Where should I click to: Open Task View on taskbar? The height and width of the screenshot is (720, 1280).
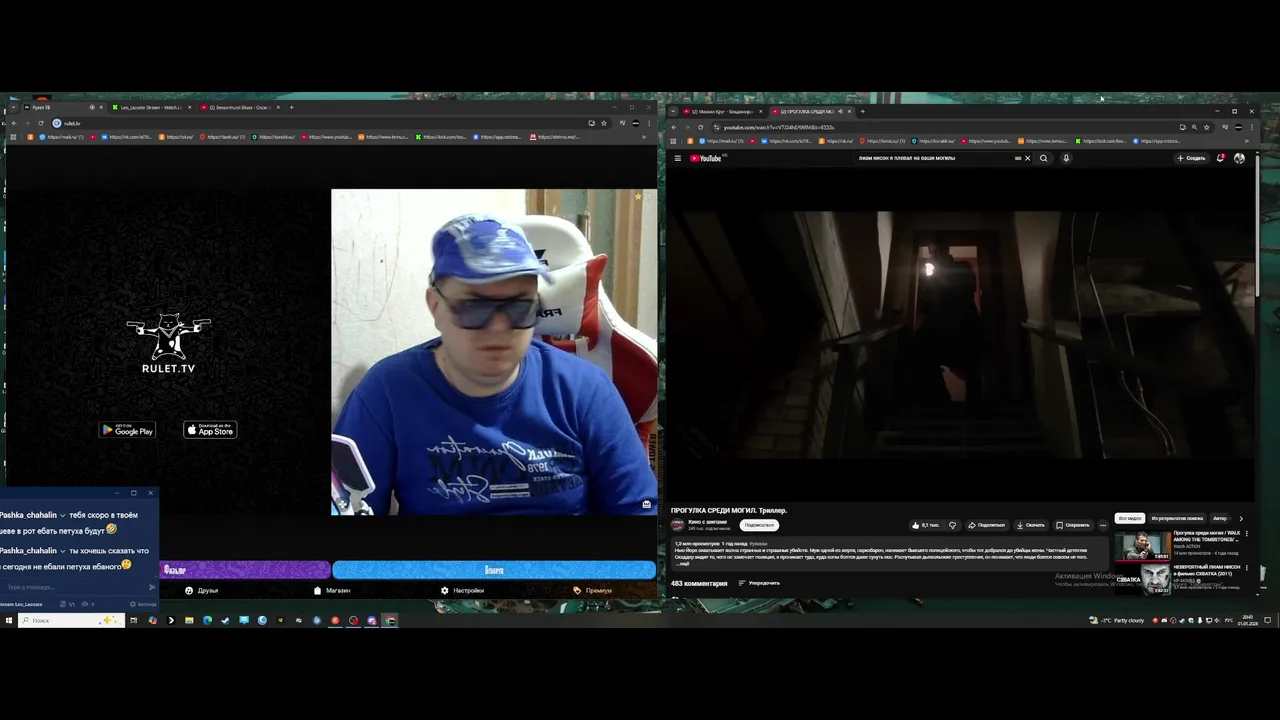pyautogui.click(x=133, y=620)
